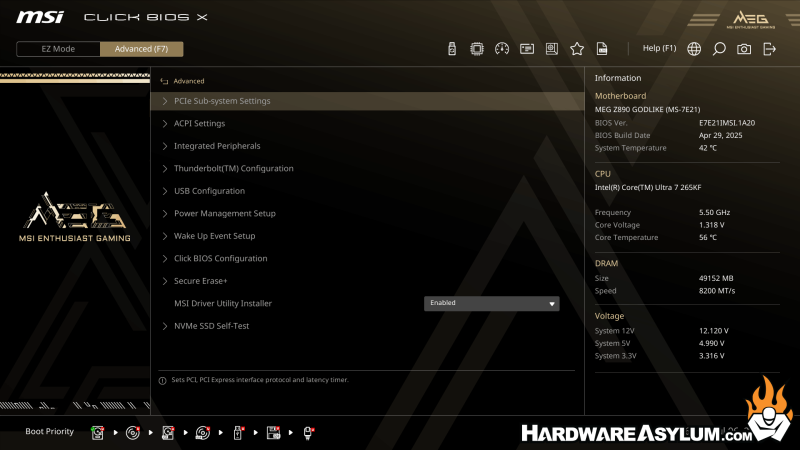The image size is (800, 450).
Task: Exit BIOS using the exit arrow icon
Action: pyautogui.click(x=769, y=48)
